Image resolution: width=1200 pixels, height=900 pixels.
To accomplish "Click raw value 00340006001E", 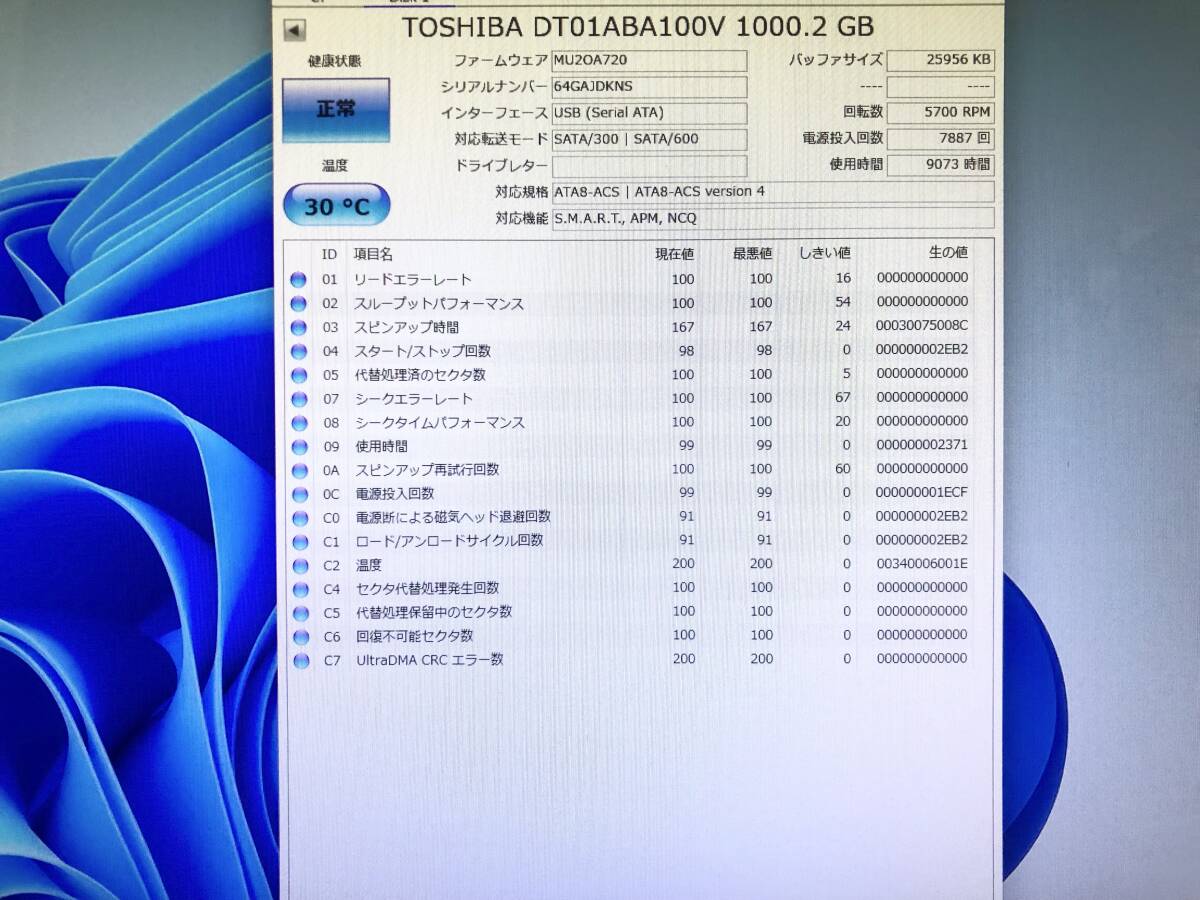I will pos(922,563).
